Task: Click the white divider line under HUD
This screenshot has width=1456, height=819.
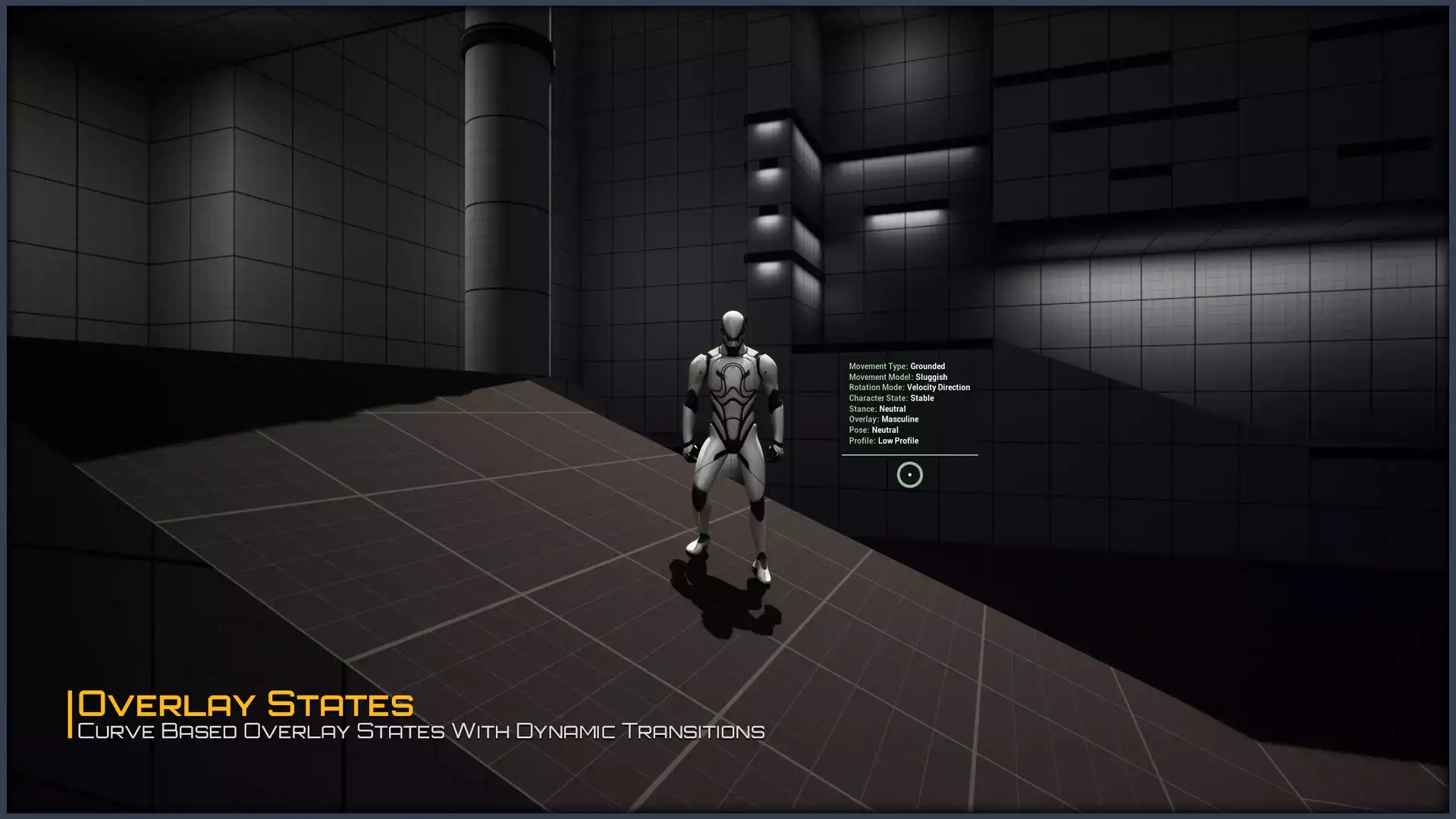Action: click(x=909, y=455)
